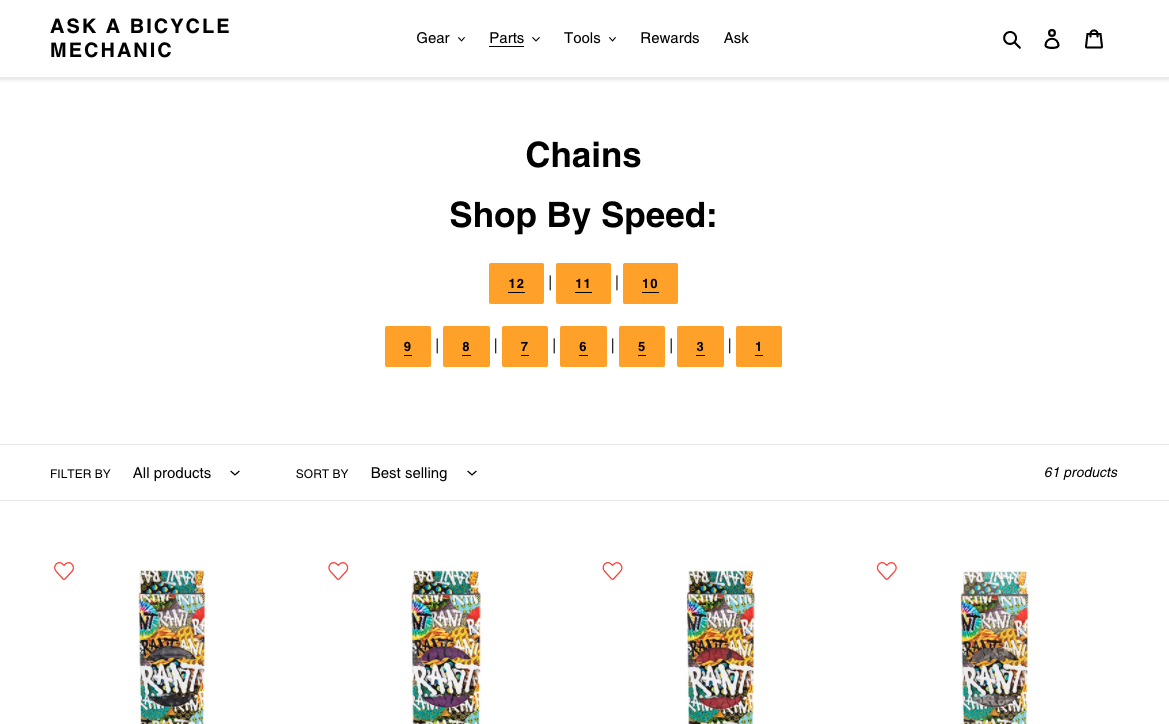Toggle wishlist heart on third product

click(x=612, y=570)
